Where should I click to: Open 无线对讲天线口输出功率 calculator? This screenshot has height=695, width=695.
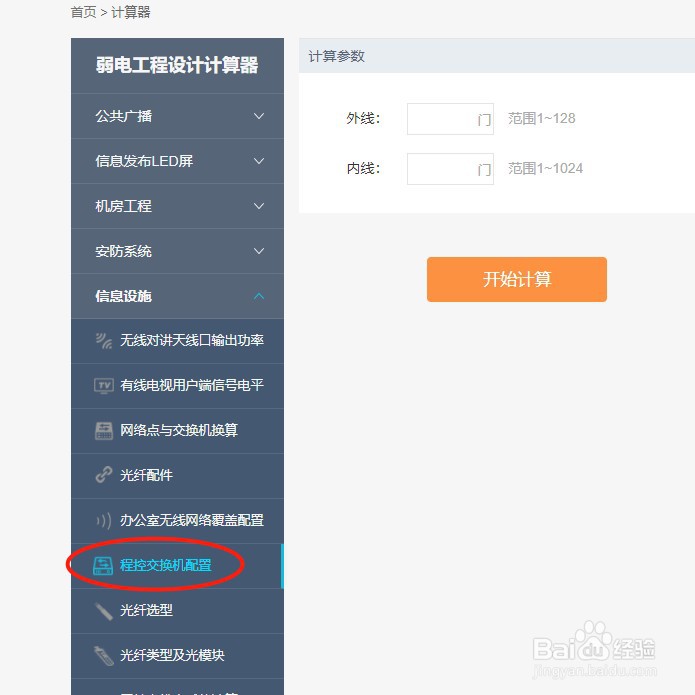tap(177, 341)
